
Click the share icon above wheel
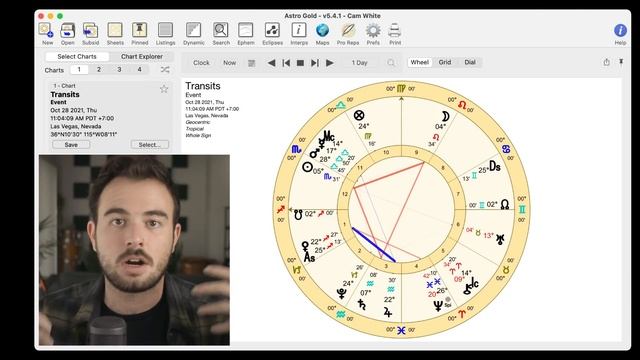coord(607,62)
